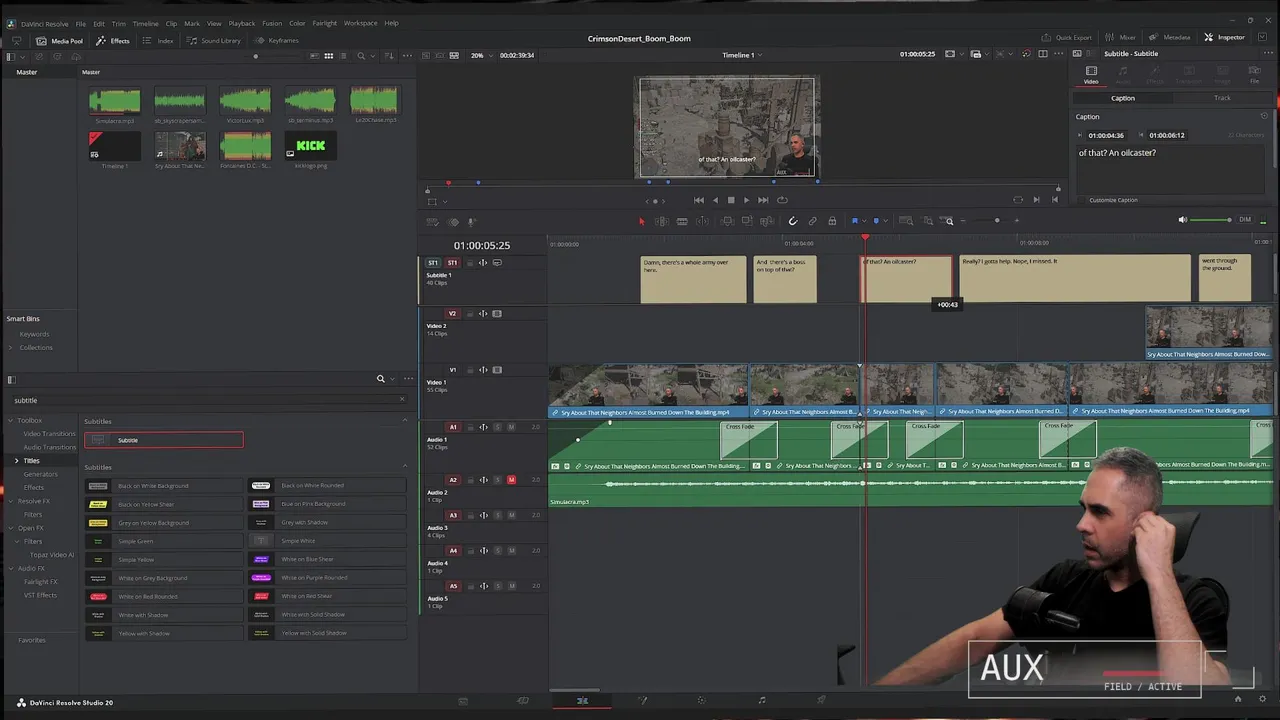Image resolution: width=1280 pixels, height=720 pixels.
Task: Open Timeline 1 name dropdown
Action: (741, 55)
